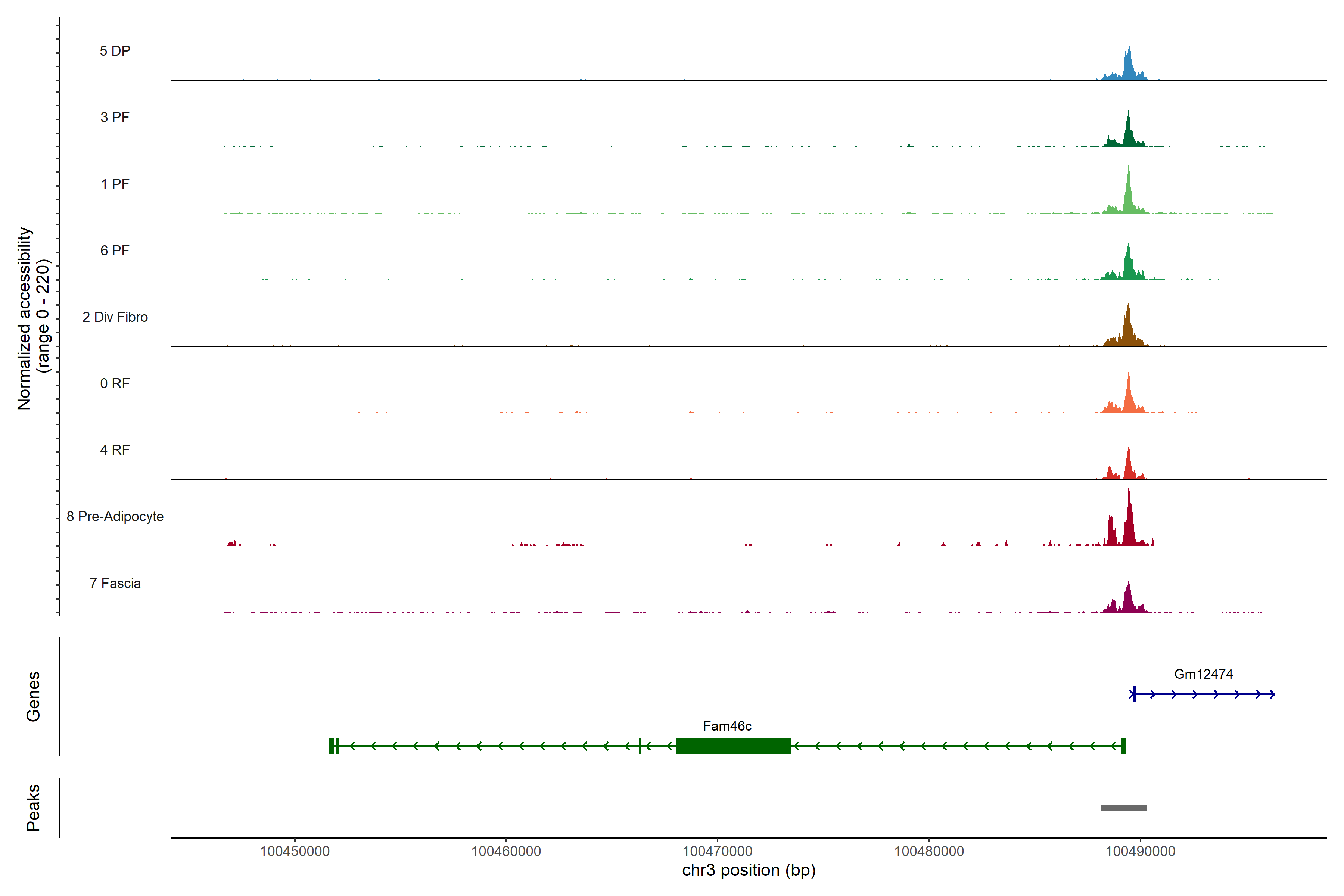Select the 2 Div Fibro label
Screen dimensions: 1344x896
[115, 317]
